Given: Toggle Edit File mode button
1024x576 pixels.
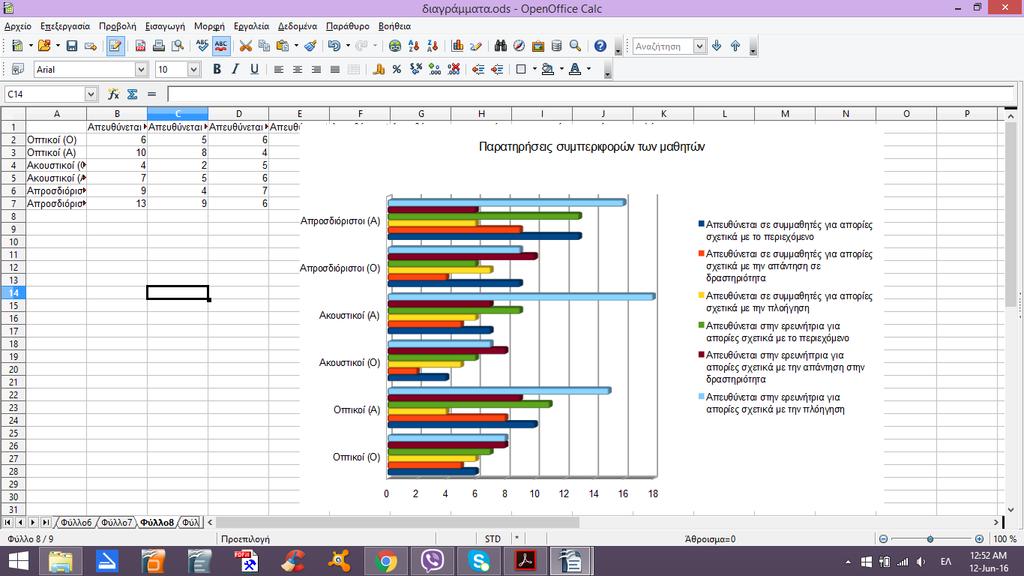Looking at the screenshot, I should point(116,46).
